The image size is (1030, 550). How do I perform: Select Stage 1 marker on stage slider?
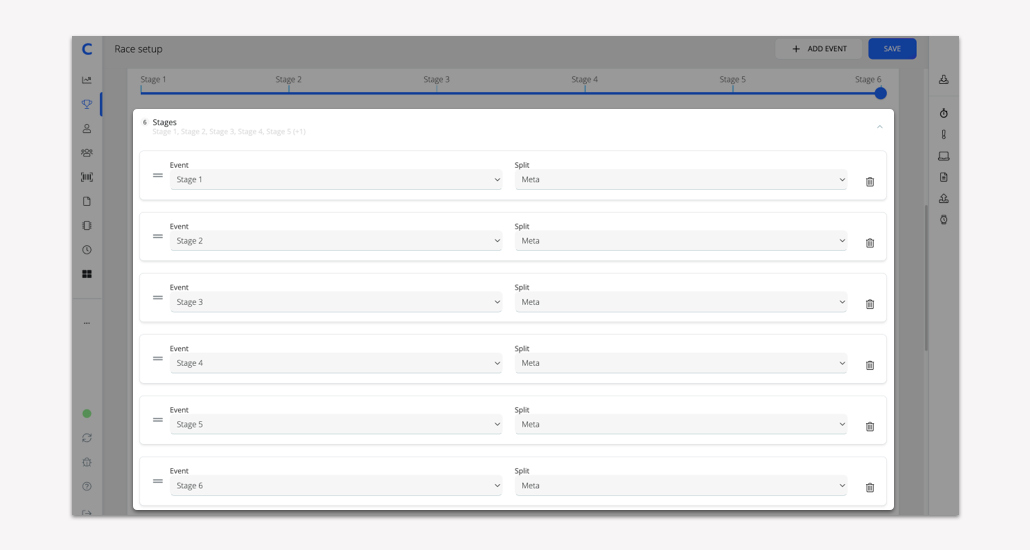153,80
